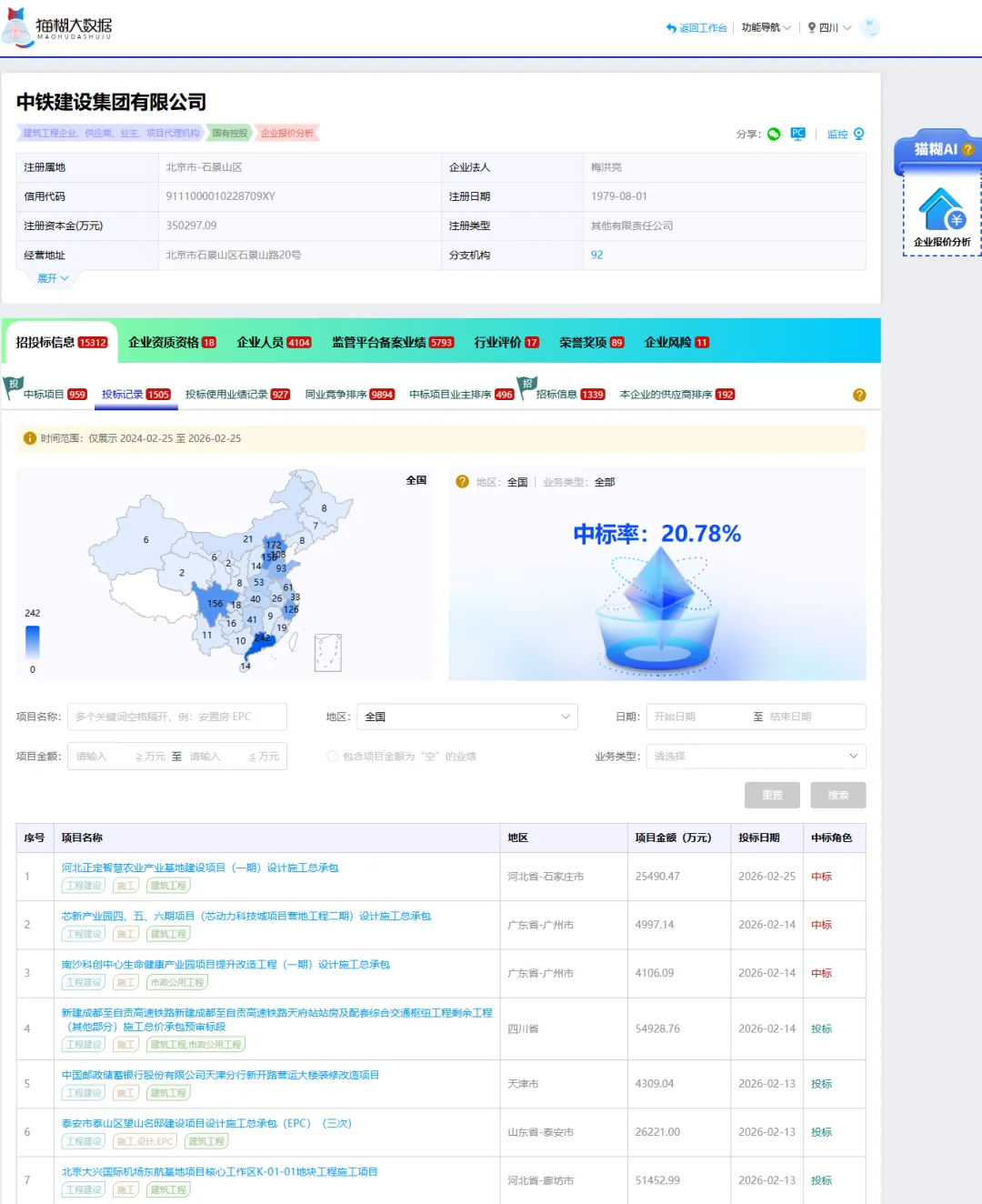The width and height of the screenshot is (982, 1204).
Task: Switch to the 荣誉奖项 tab
Action: tap(592, 343)
